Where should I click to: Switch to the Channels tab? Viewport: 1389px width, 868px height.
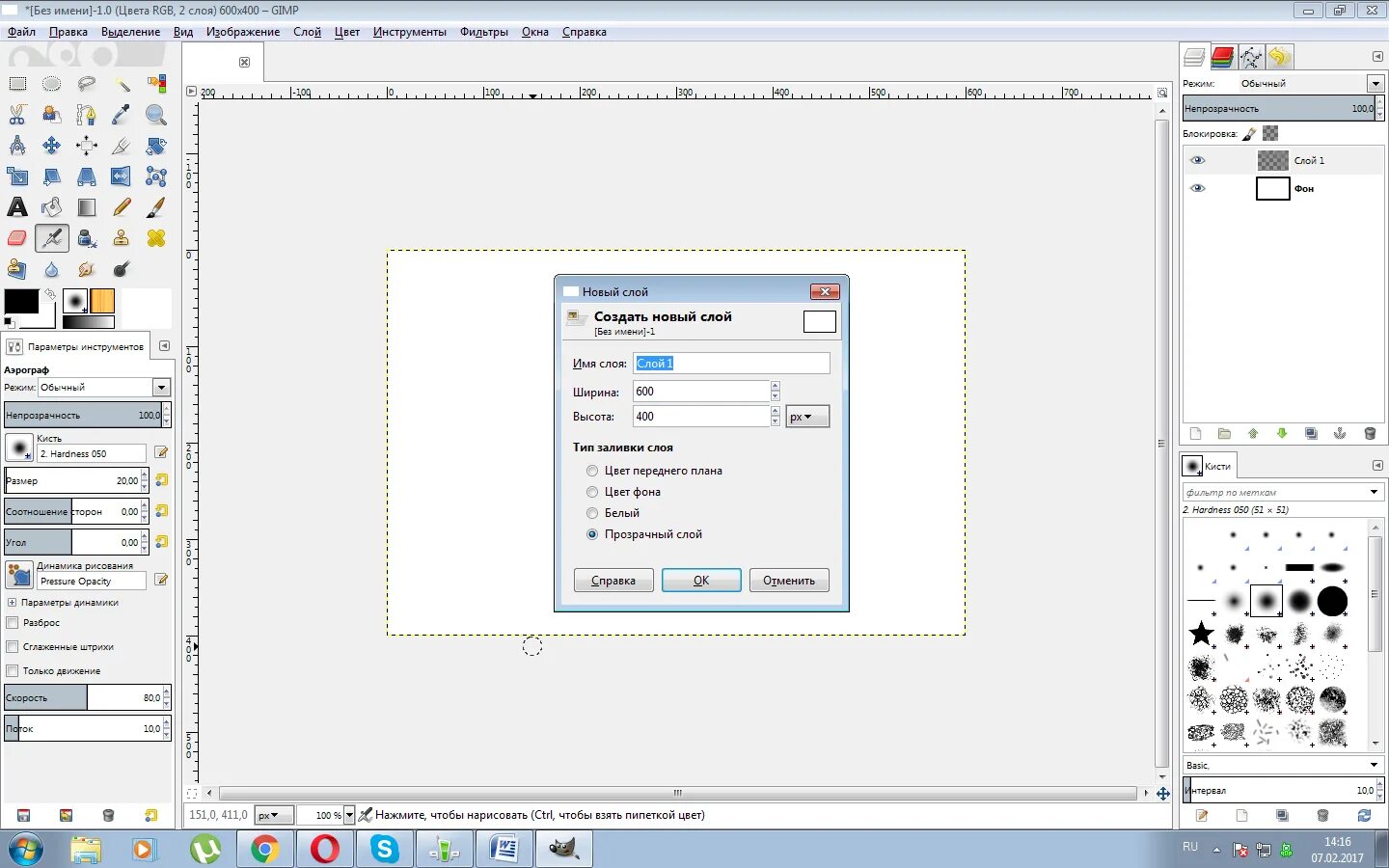[1222, 57]
